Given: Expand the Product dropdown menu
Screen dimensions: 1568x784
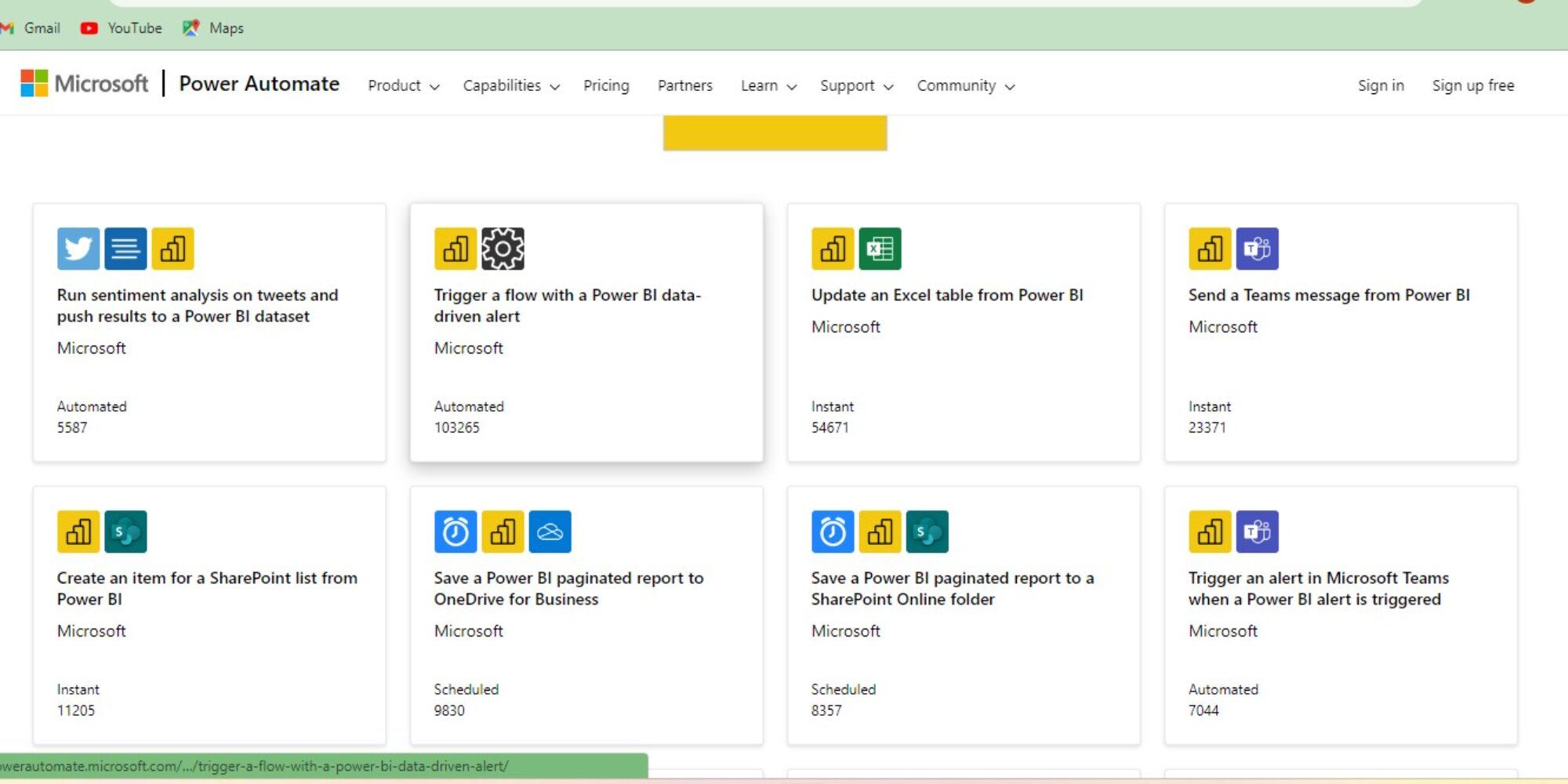Looking at the screenshot, I should tap(404, 85).
